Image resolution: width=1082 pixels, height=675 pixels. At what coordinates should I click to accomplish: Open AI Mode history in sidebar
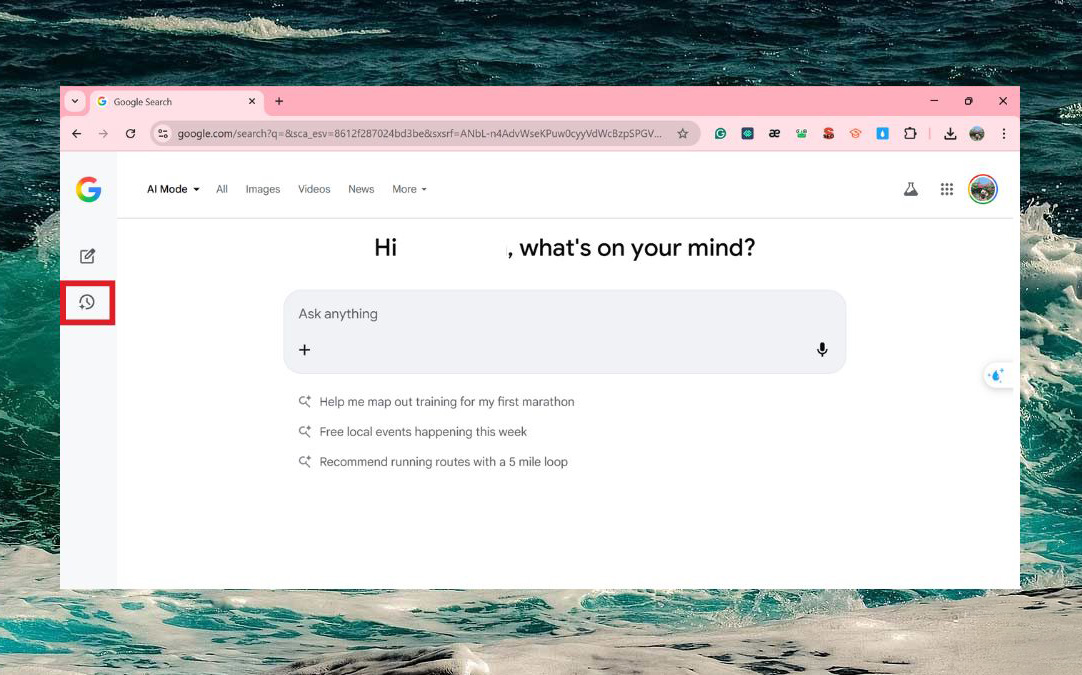point(87,302)
